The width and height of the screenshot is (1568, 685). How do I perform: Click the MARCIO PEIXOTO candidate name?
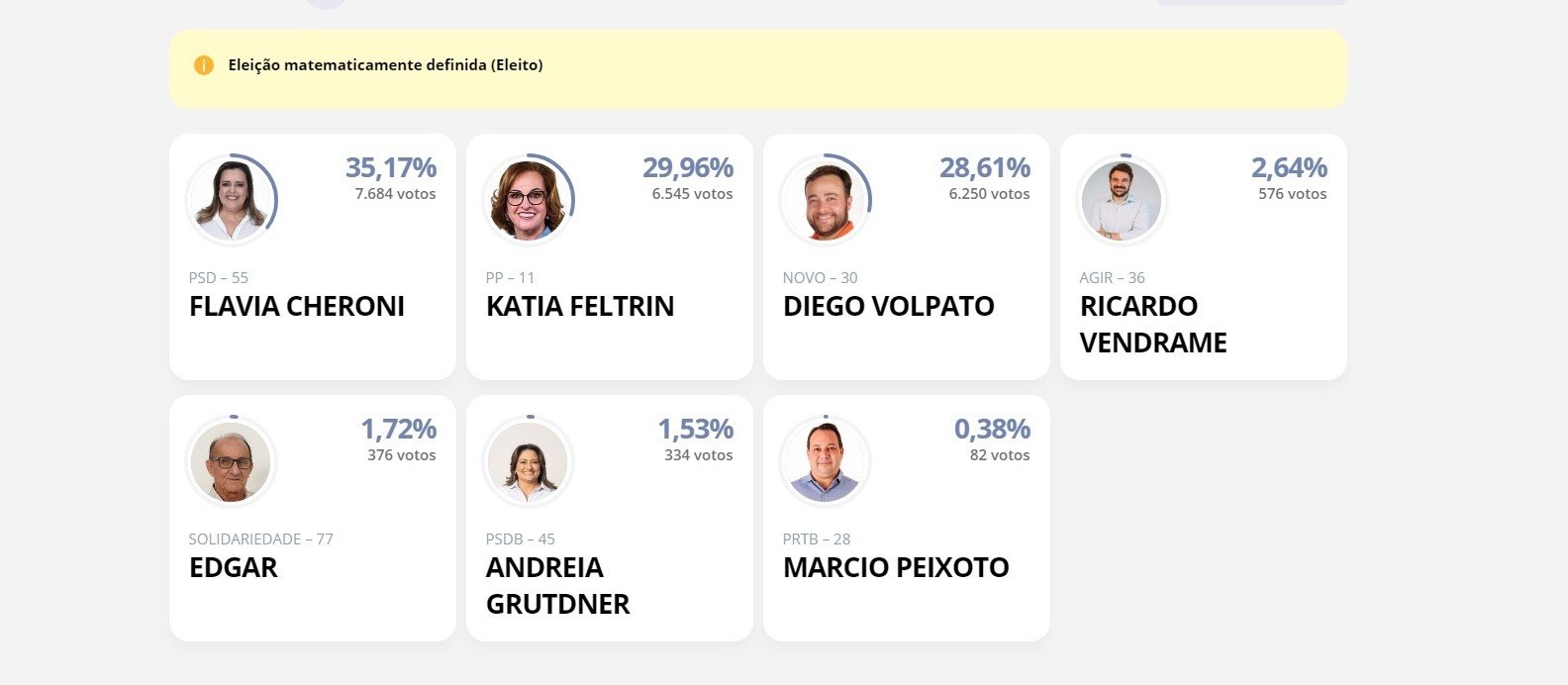point(896,567)
